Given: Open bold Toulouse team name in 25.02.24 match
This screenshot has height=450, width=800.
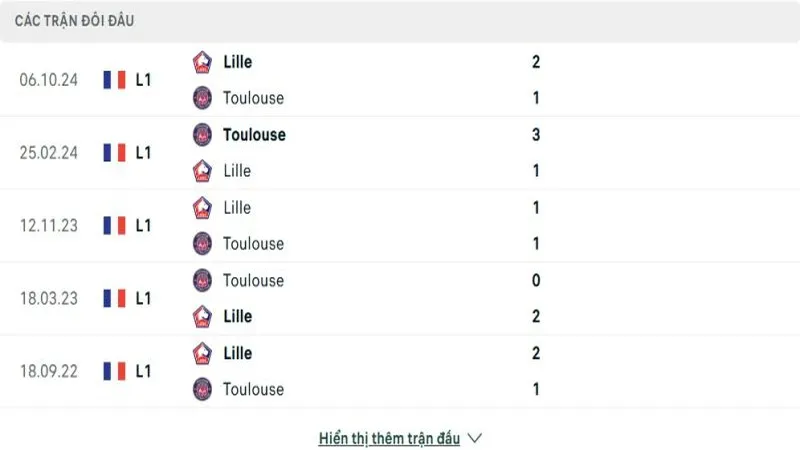Looking at the screenshot, I should click(x=254, y=135).
